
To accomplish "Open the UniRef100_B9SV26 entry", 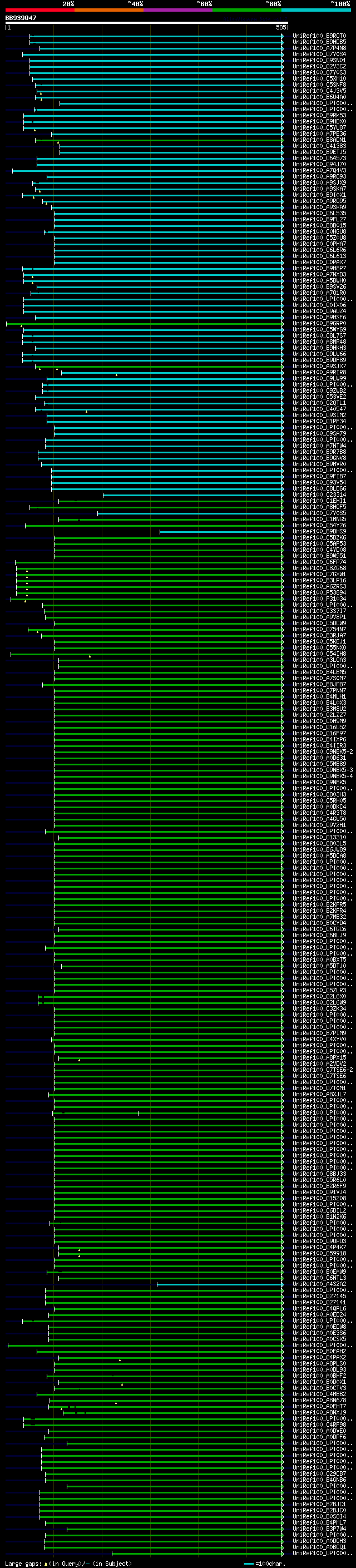I will [x=319, y=286].
